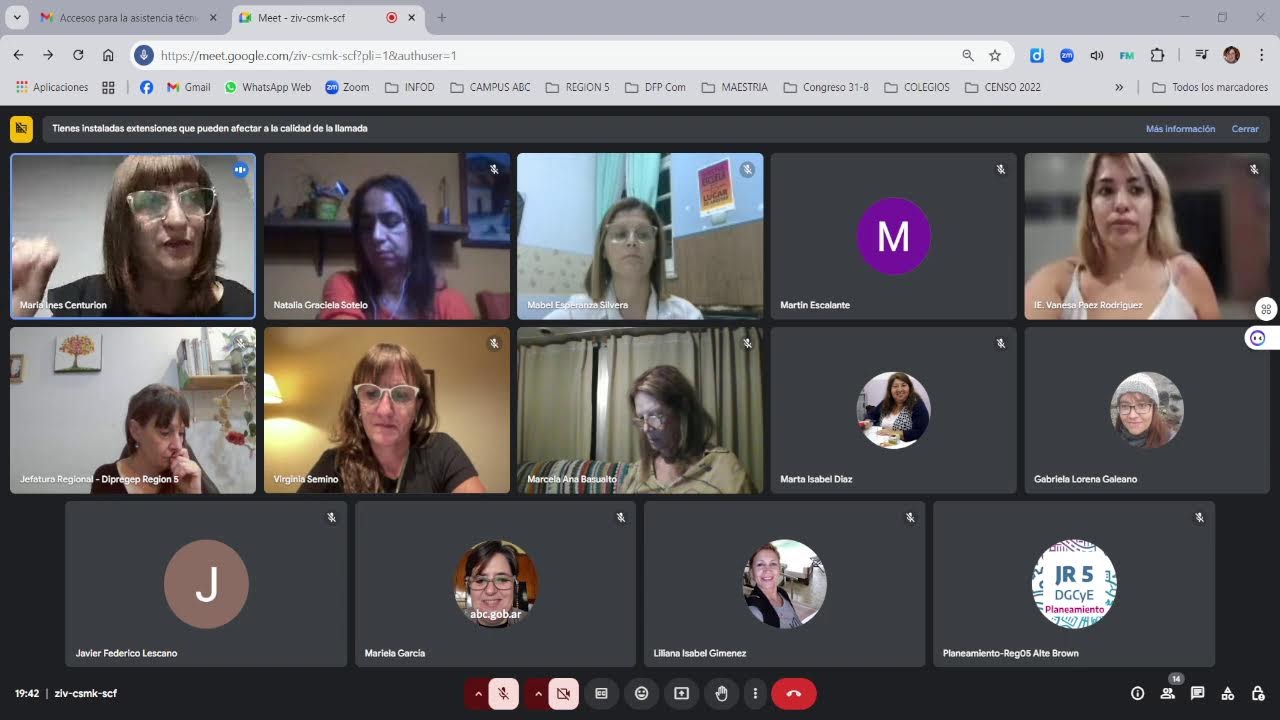This screenshot has width=1280, height=720.
Task: Open the tab search grid icon in bookmarks bar
Action: (x=108, y=87)
